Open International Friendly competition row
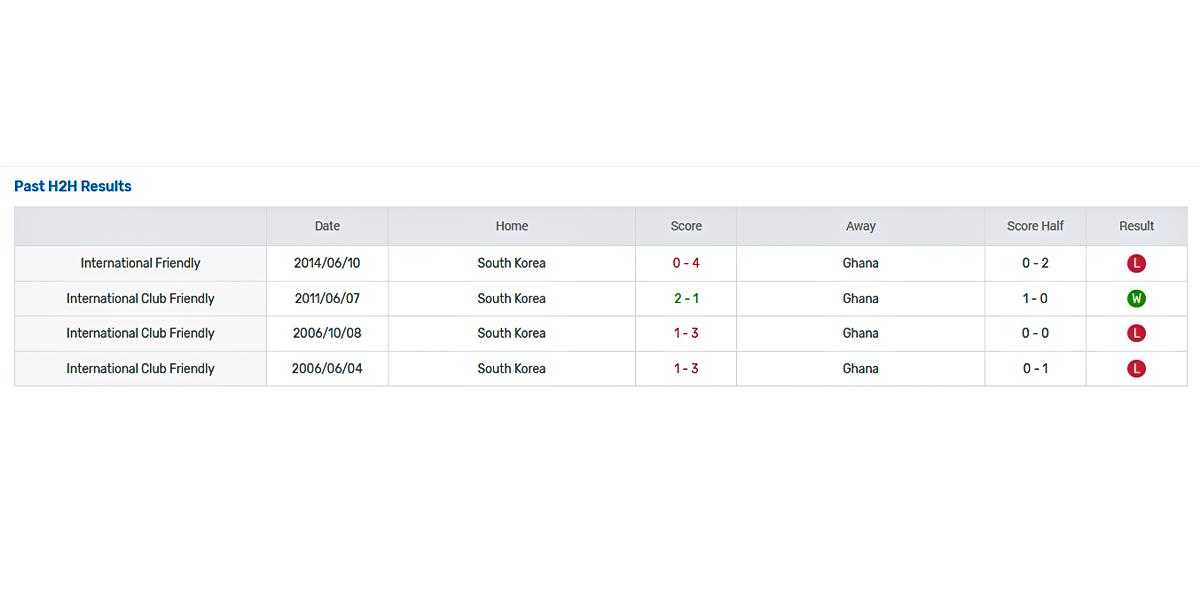Screen dimensions: 1200x600 pyautogui.click(x=140, y=263)
